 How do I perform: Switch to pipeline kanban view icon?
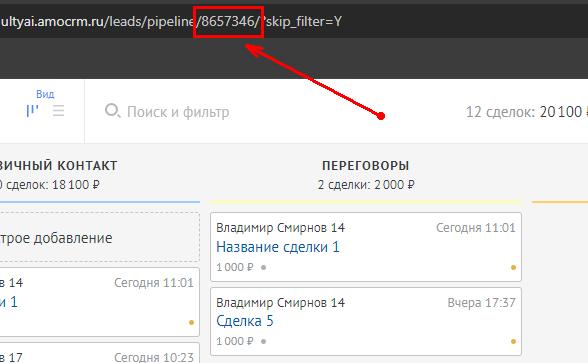pyautogui.click(x=32, y=111)
